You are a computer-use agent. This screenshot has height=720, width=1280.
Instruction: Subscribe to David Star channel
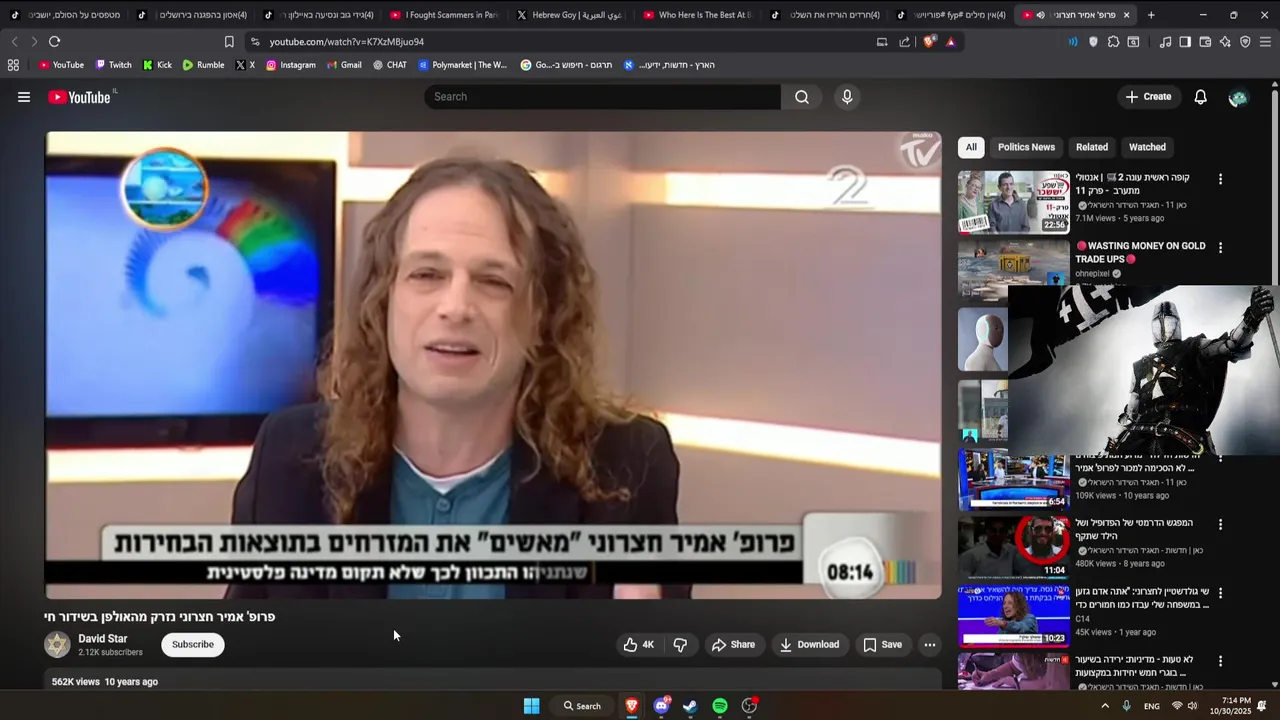click(193, 645)
